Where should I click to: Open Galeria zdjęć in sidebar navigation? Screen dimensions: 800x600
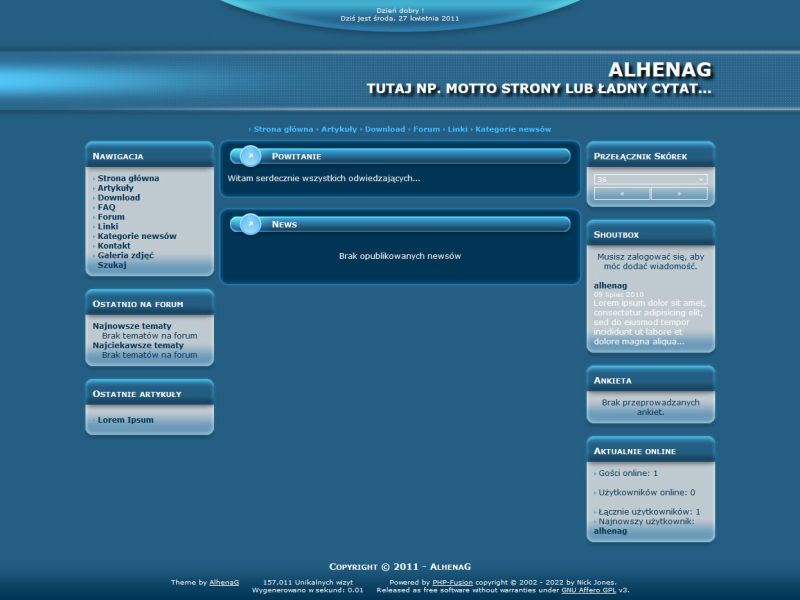[x=125, y=255]
